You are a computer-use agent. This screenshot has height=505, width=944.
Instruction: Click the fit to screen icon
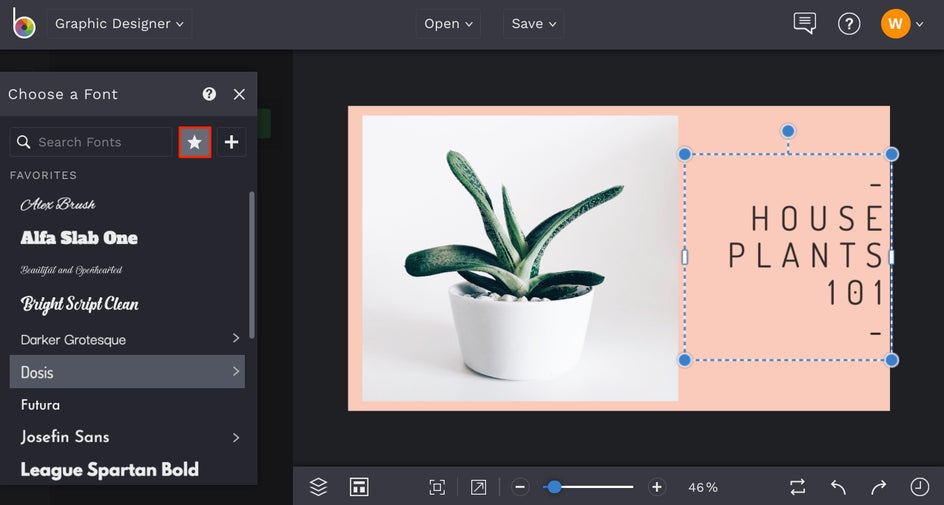click(x=437, y=487)
